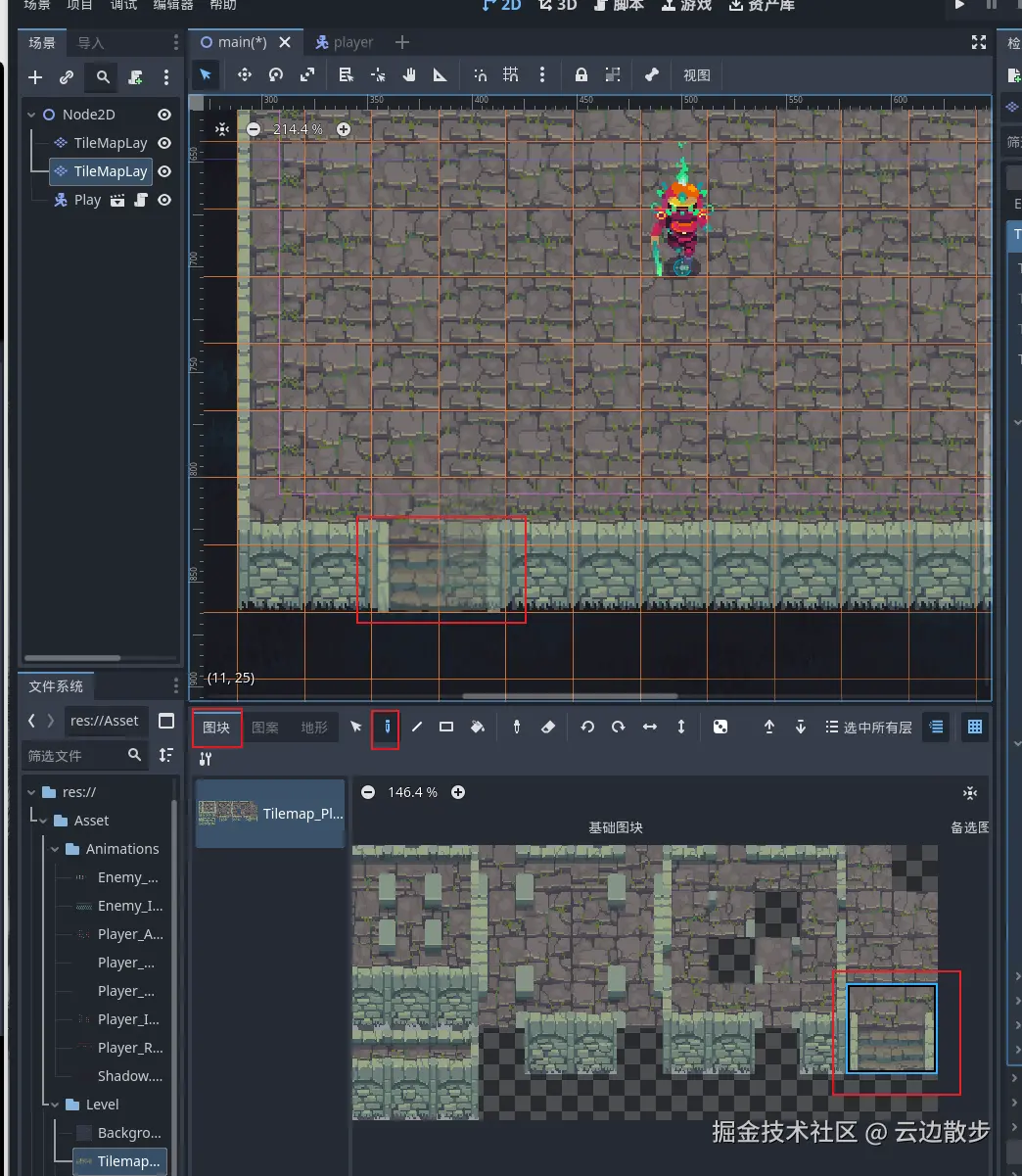Select the Tilemap_Pl... tileset source
This screenshot has height=1176, width=1022.
270,813
